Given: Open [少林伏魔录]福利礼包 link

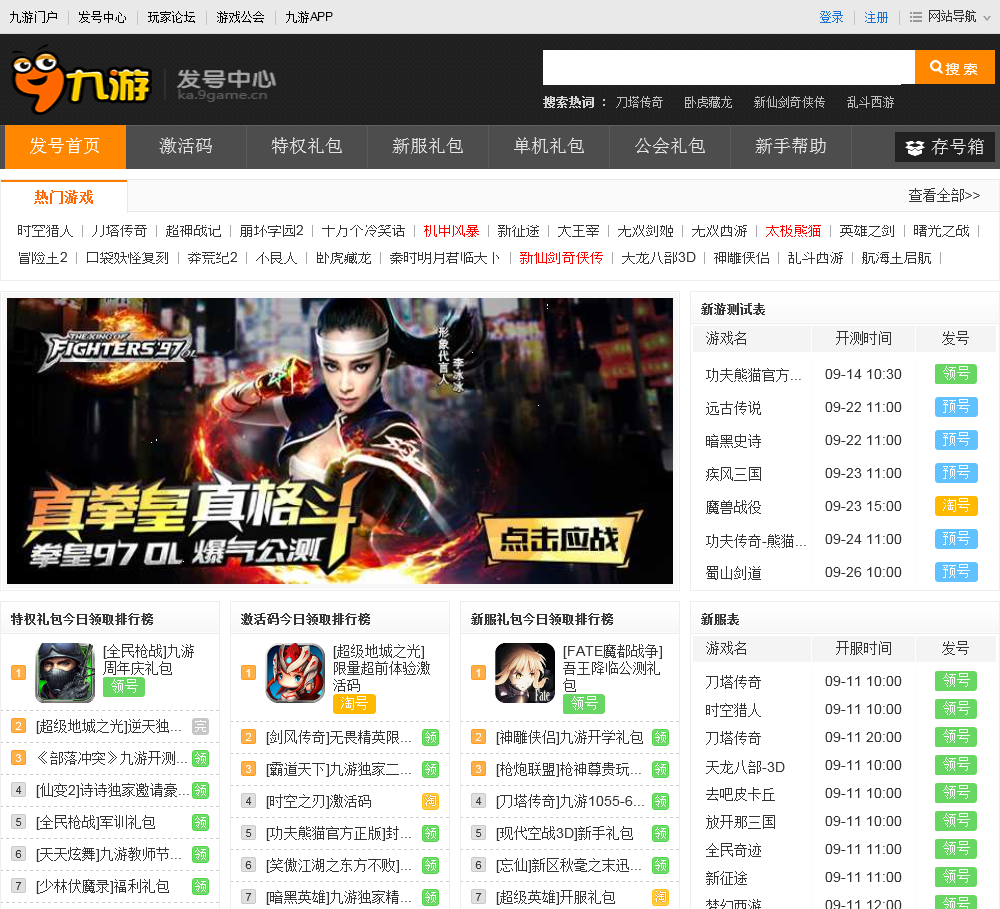Looking at the screenshot, I should pyautogui.click(x=103, y=886).
